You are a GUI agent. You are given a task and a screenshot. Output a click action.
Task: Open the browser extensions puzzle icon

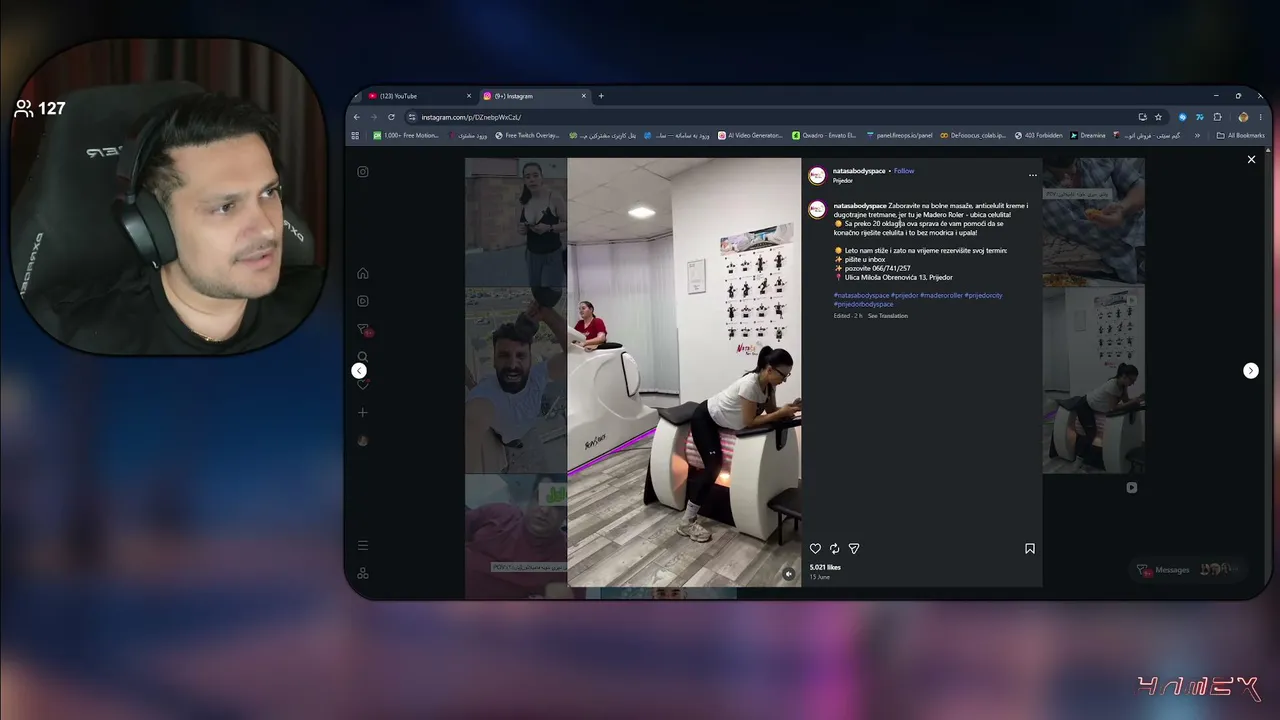[x=1217, y=117]
